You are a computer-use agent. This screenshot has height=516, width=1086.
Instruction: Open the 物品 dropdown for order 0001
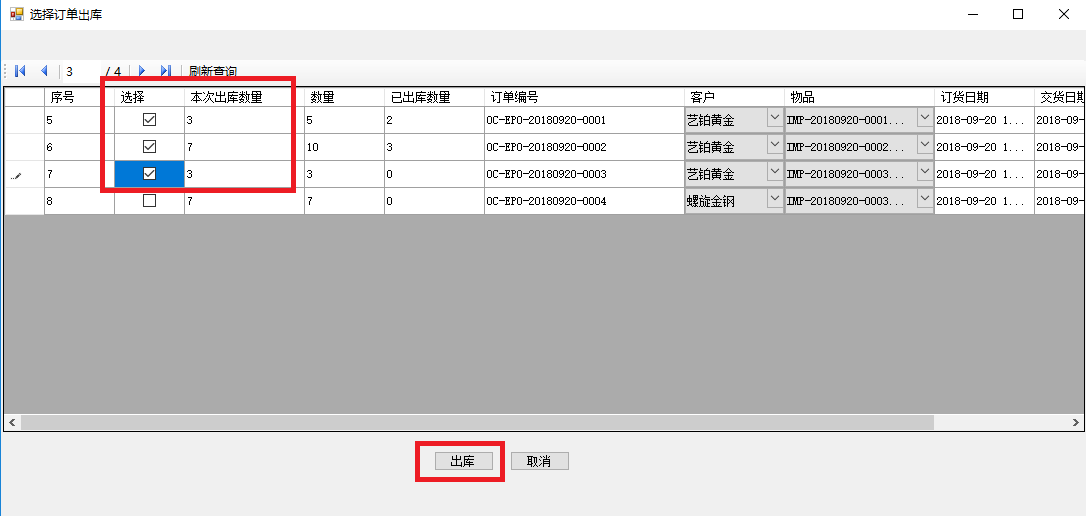[925, 118]
